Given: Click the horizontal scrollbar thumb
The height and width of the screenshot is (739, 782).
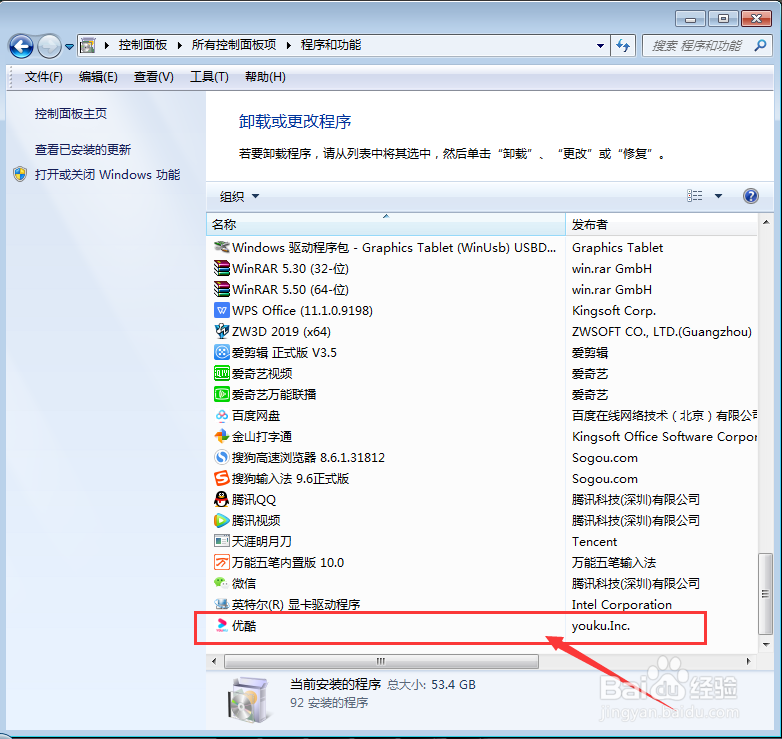Looking at the screenshot, I should tap(381, 661).
